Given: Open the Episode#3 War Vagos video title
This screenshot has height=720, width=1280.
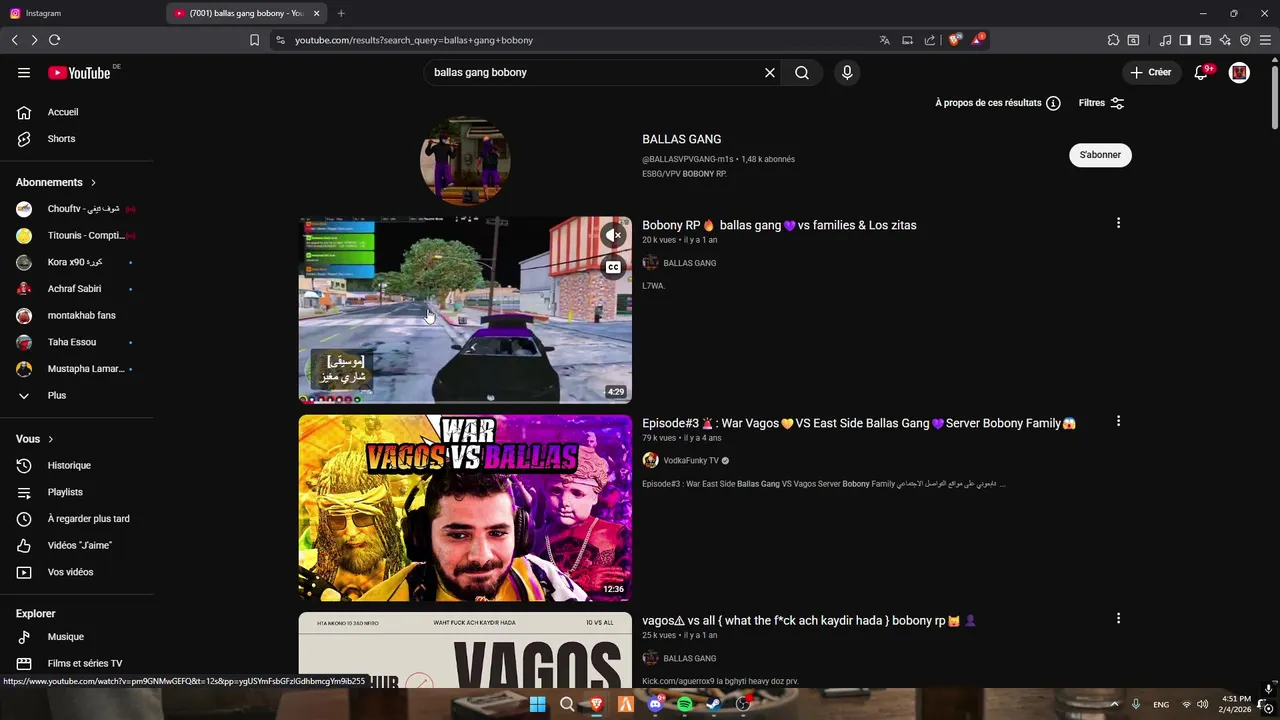Looking at the screenshot, I should pos(859,423).
